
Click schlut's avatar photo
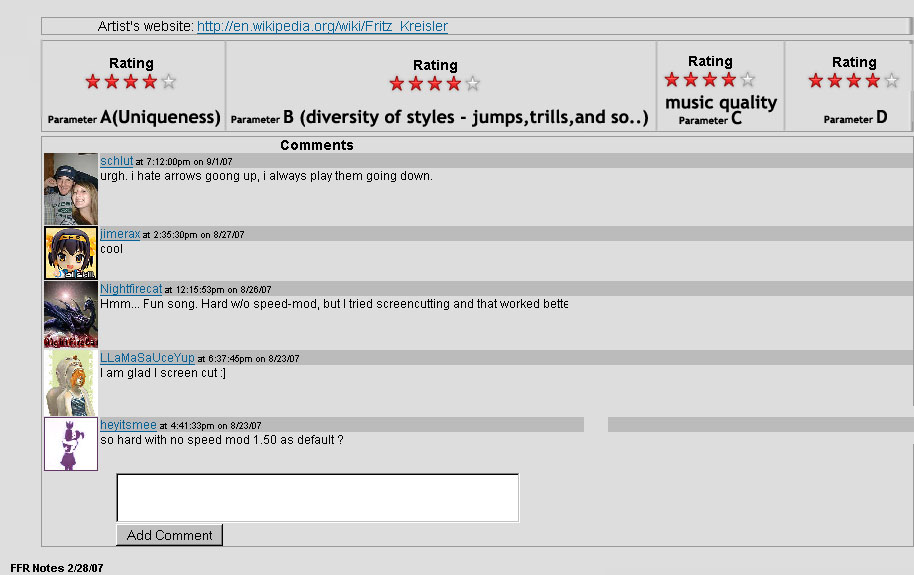click(71, 189)
